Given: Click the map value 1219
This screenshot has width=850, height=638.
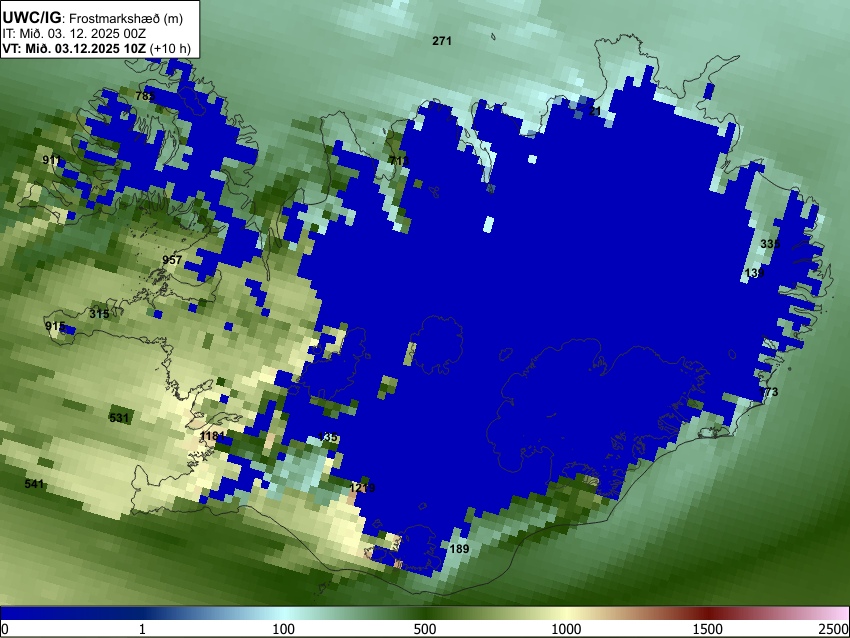Looking at the screenshot, I should 362,488.
